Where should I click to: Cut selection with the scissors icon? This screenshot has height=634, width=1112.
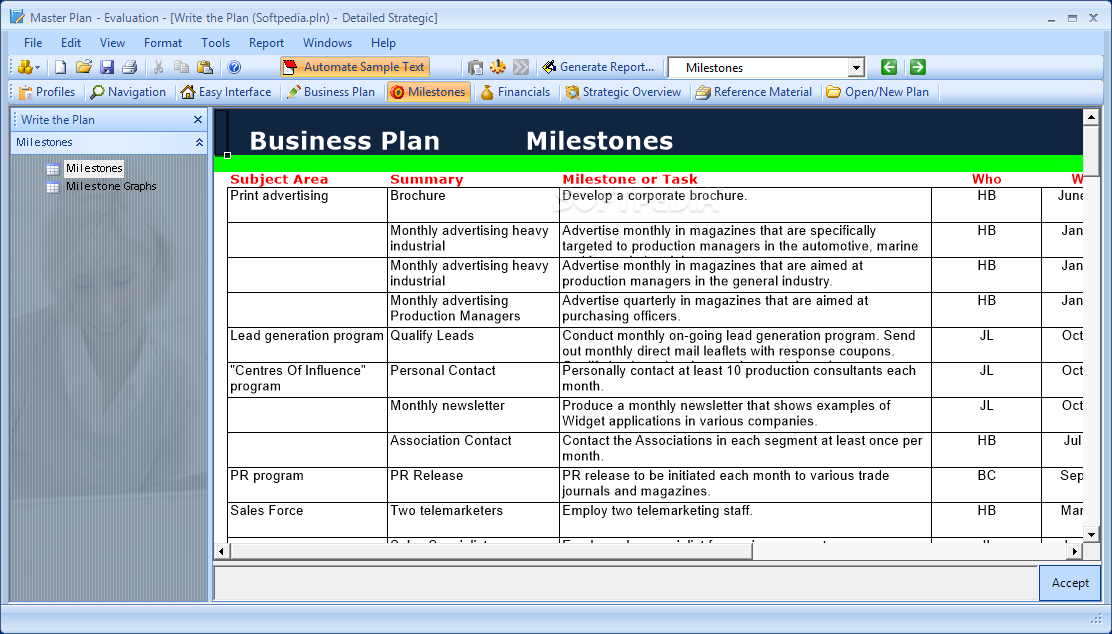pyautogui.click(x=159, y=67)
